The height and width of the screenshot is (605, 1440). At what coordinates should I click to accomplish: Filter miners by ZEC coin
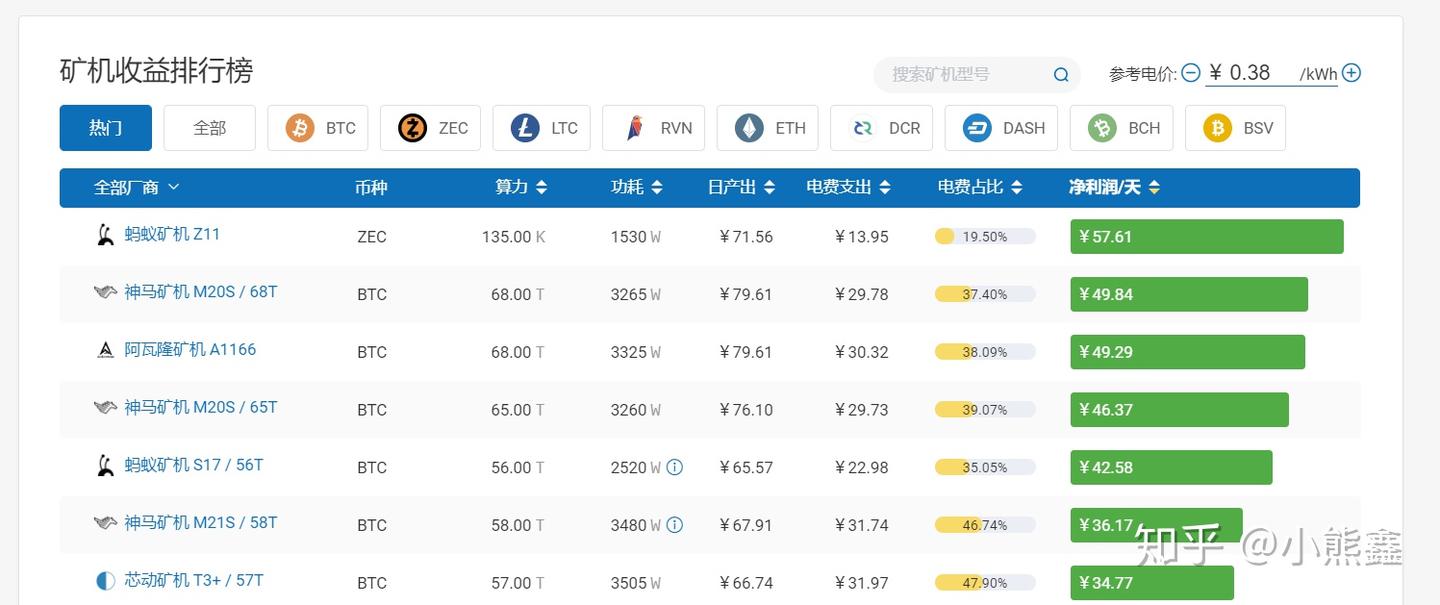(x=431, y=128)
